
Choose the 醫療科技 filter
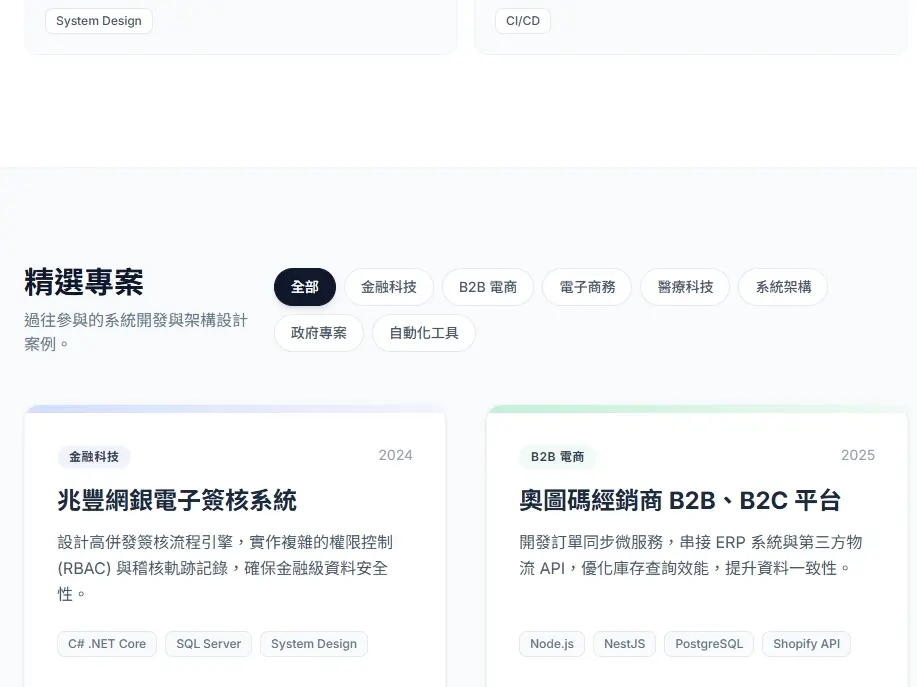pos(684,287)
